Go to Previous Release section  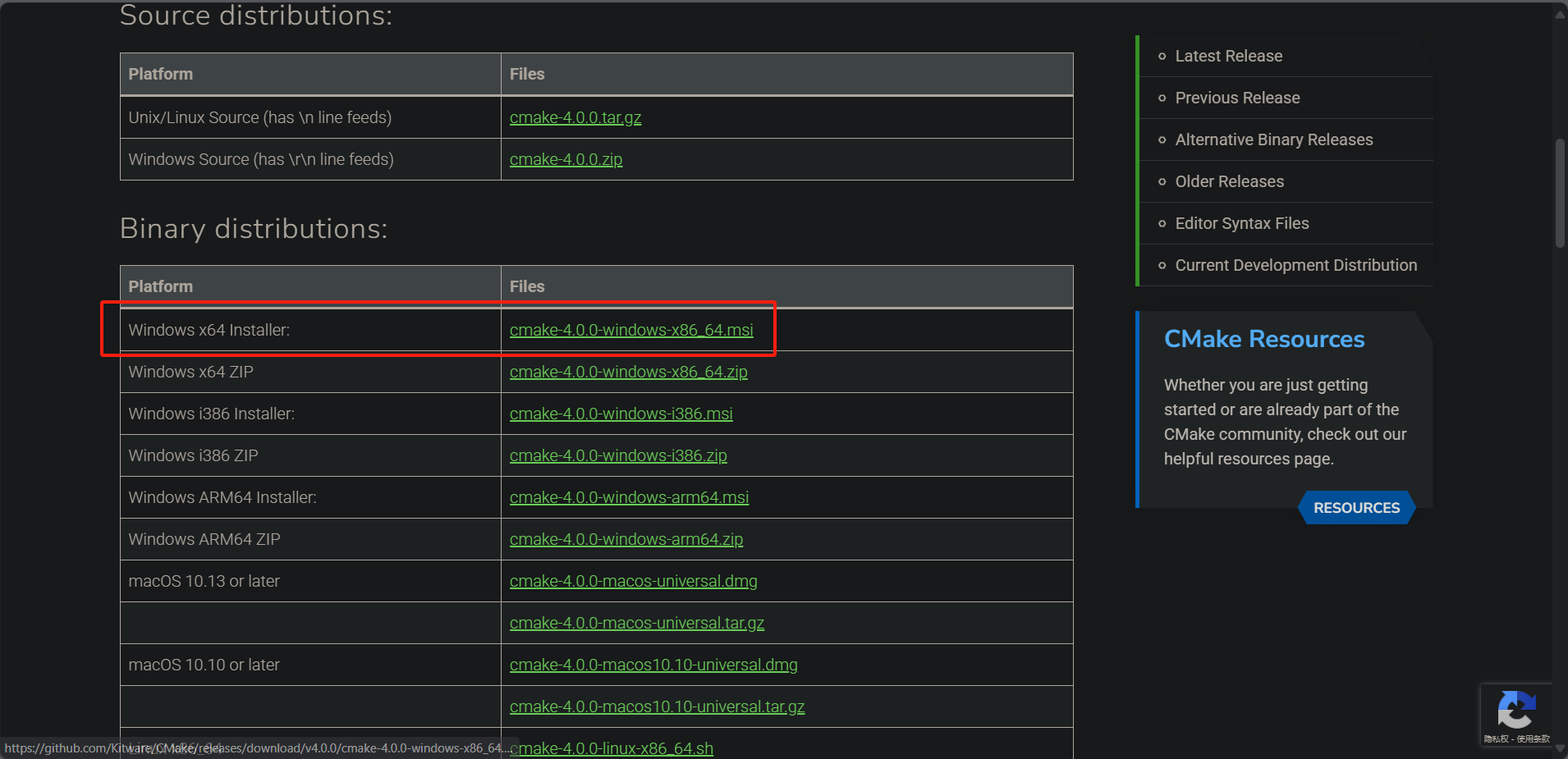pyautogui.click(x=1237, y=98)
